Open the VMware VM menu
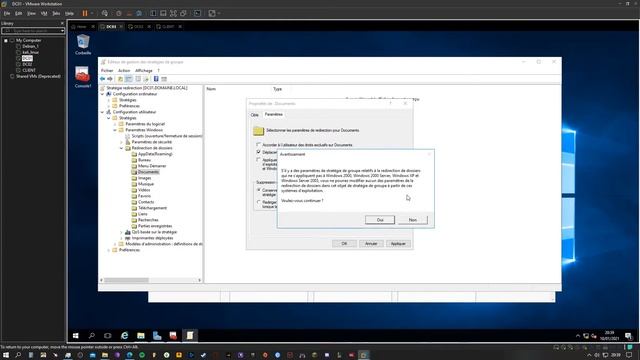This screenshot has width=640, height=360. [x=44, y=13]
